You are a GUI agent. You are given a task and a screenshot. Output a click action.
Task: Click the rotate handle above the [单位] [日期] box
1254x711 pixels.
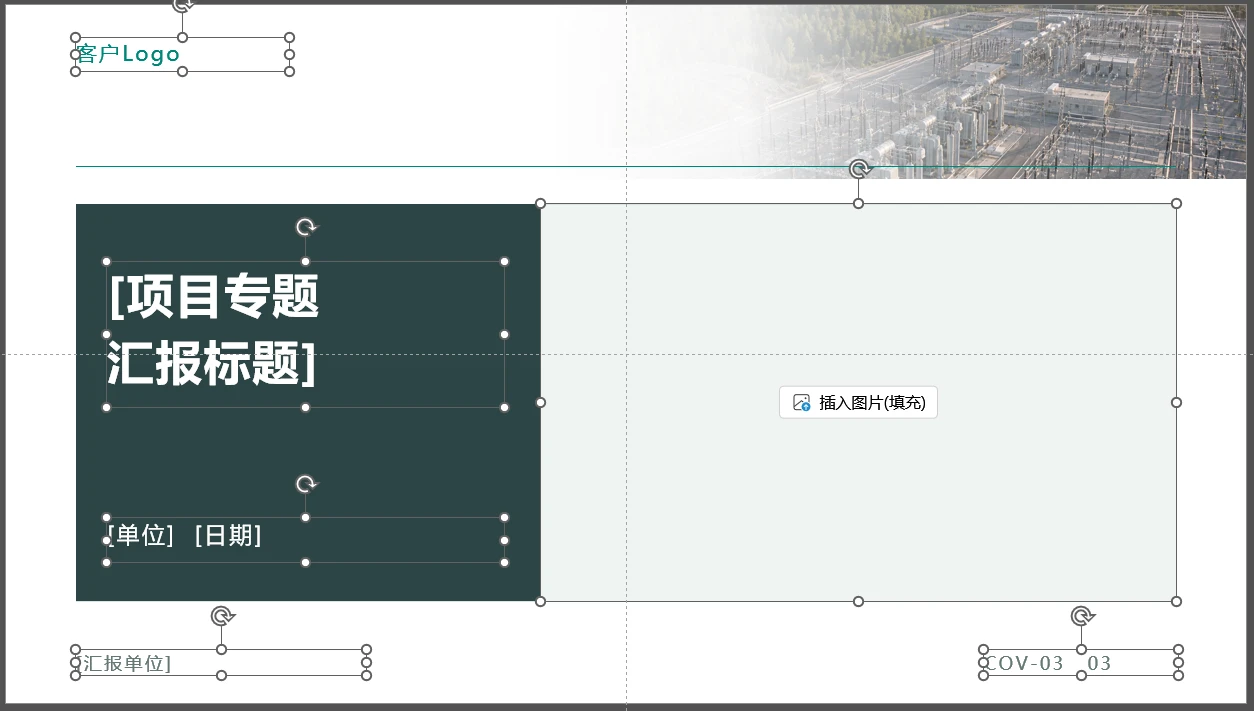point(306,484)
